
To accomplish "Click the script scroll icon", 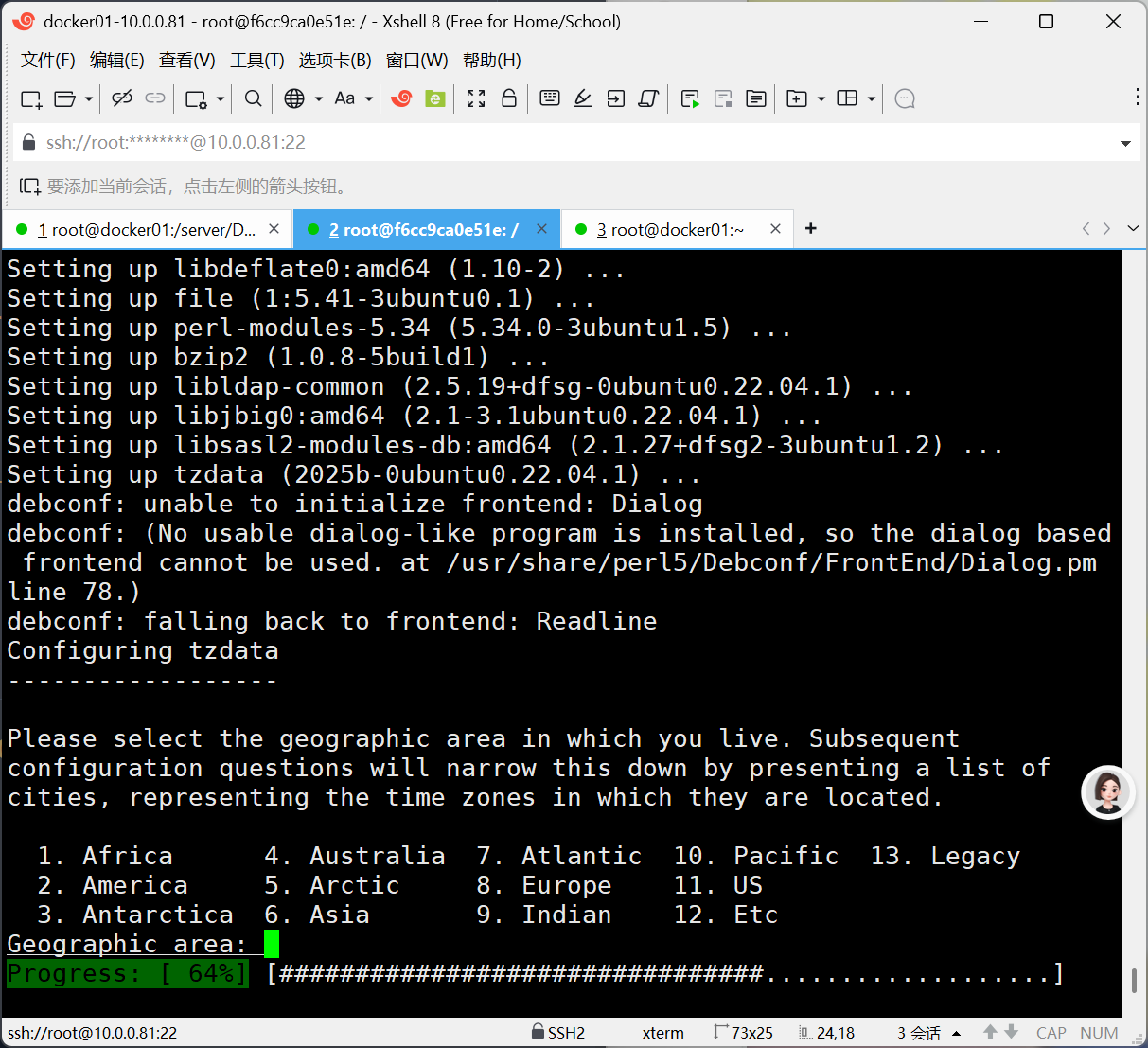I will pos(648,98).
